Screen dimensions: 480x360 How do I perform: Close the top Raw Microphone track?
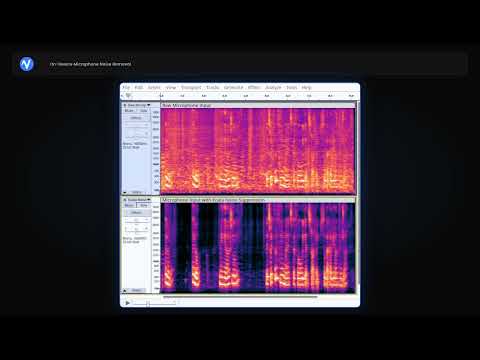pyautogui.click(x=125, y=105)
